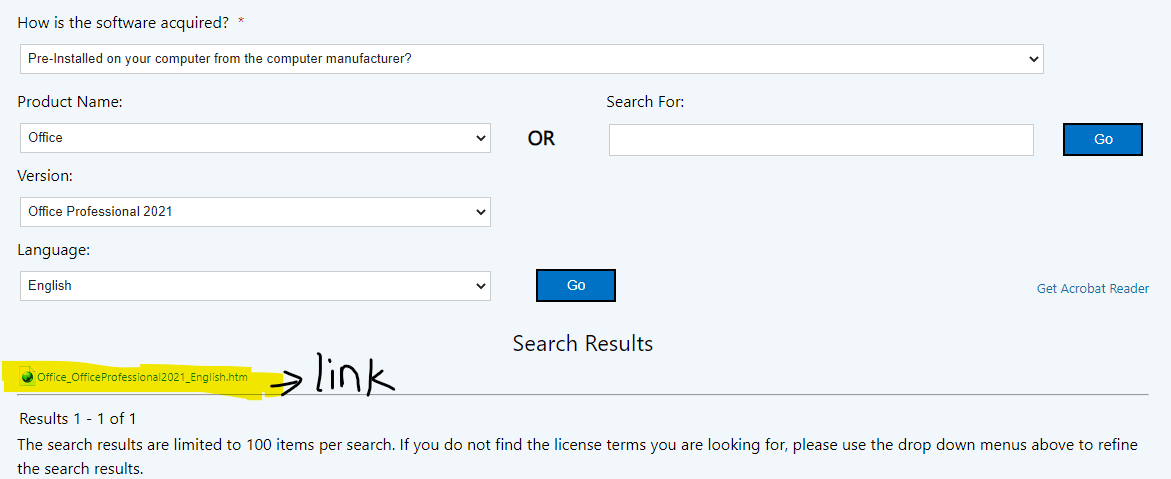Click the Product Name label

pyautogui.click(x=69, y=102)
